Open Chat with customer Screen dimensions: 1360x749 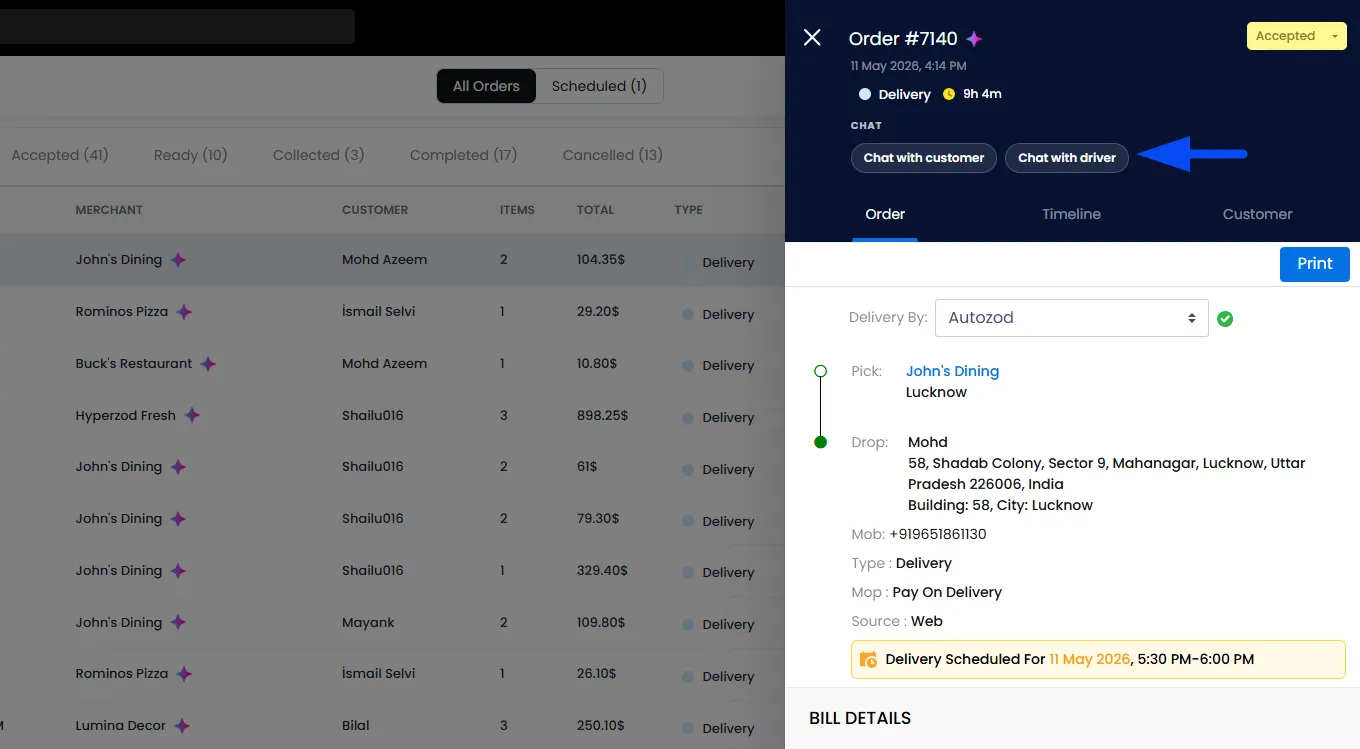tap(924, 158)
